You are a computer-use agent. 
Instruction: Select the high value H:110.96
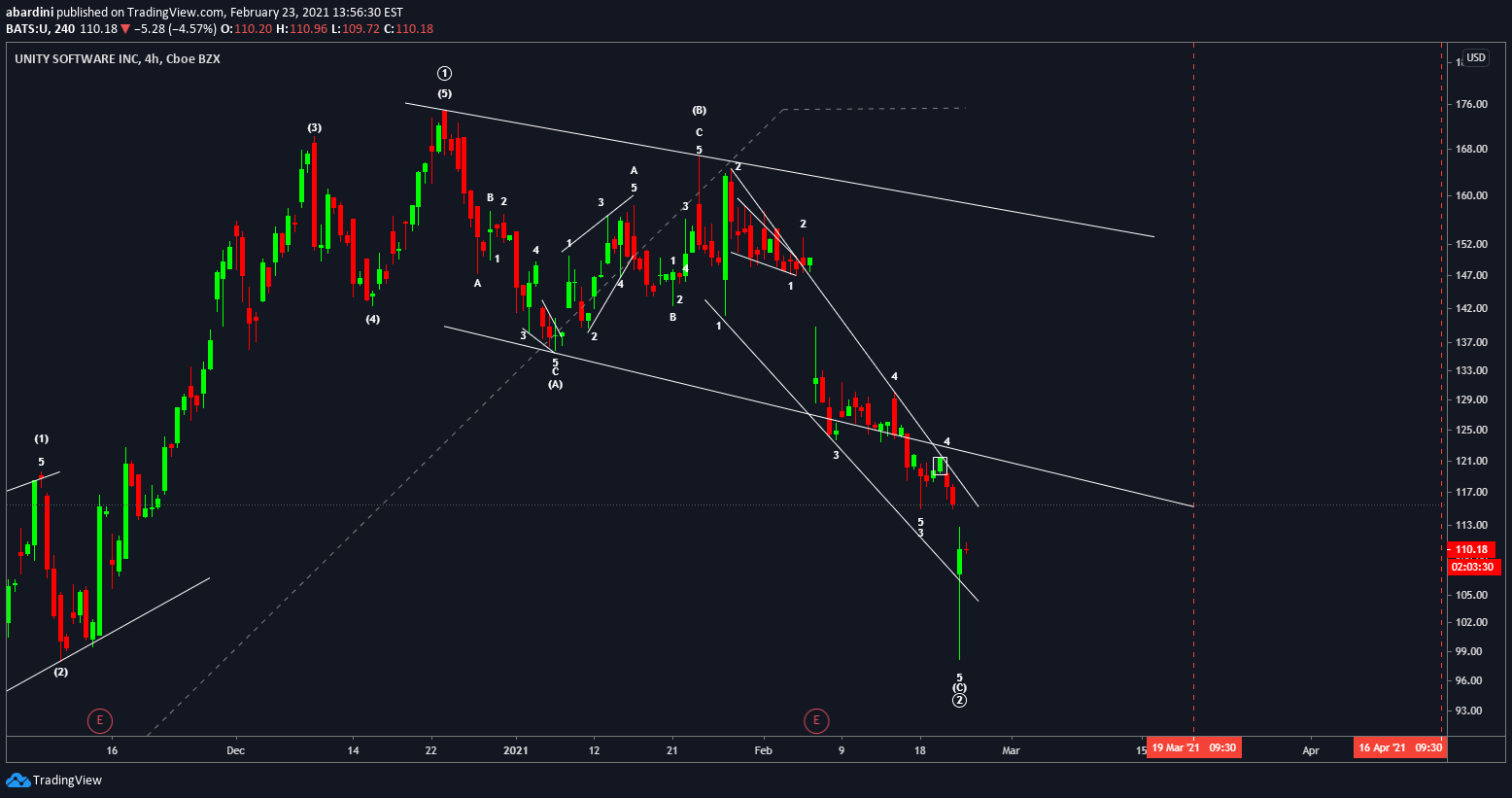(x=301, y=29)
